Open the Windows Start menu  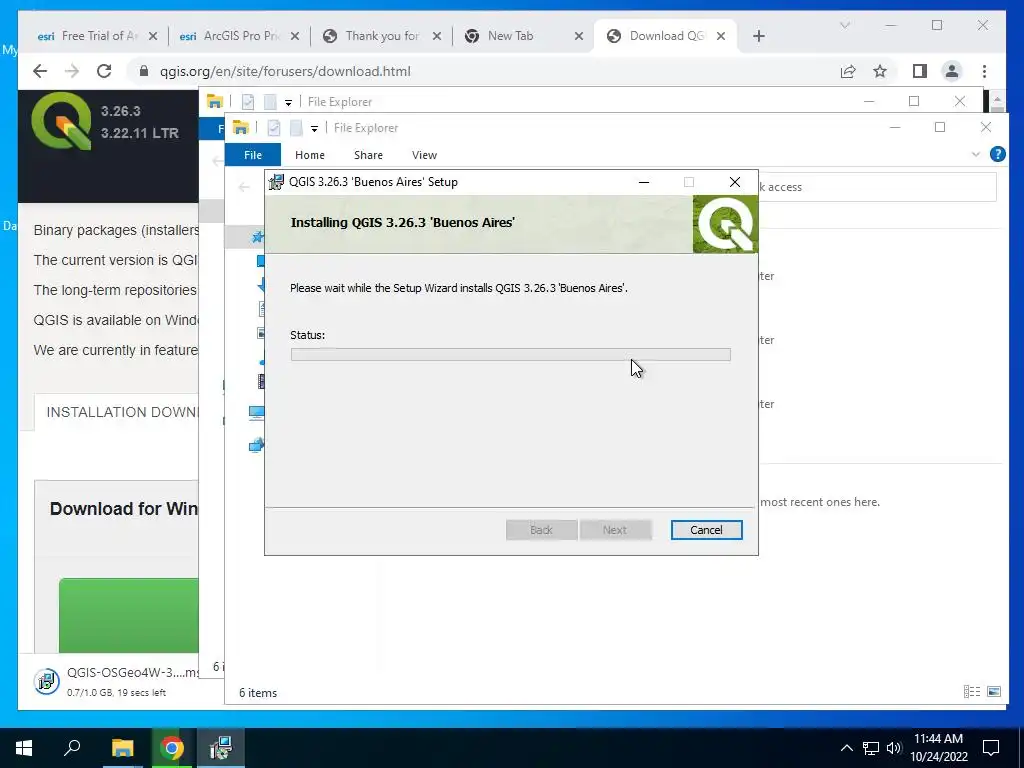(24, 748)
